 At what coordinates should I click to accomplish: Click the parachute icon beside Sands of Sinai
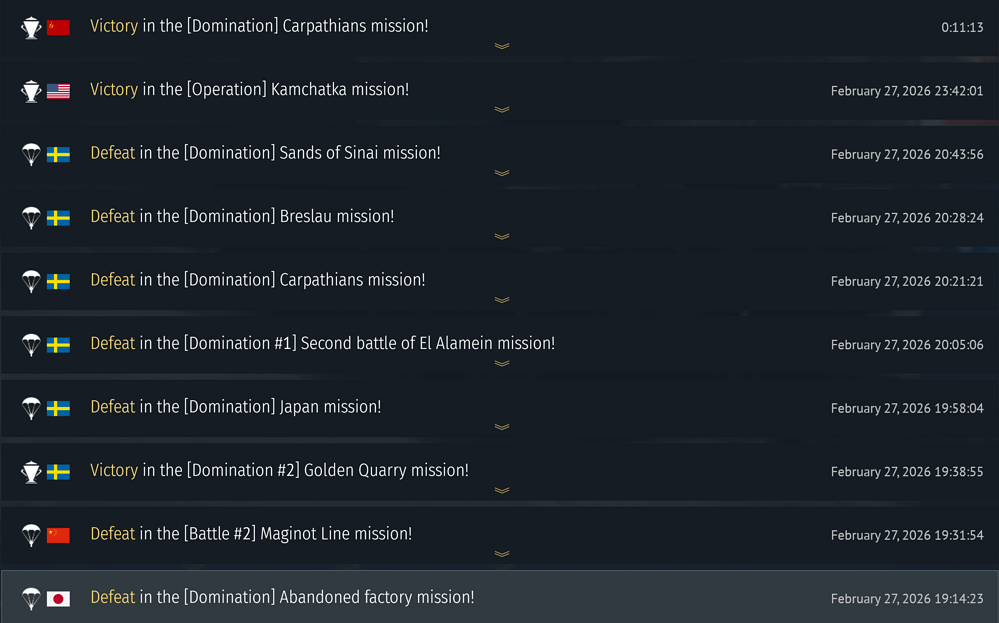(31, 154)
